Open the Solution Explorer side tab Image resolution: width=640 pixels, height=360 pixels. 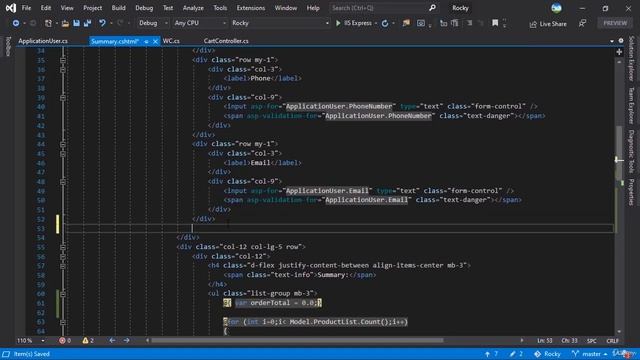click(631, 58)
